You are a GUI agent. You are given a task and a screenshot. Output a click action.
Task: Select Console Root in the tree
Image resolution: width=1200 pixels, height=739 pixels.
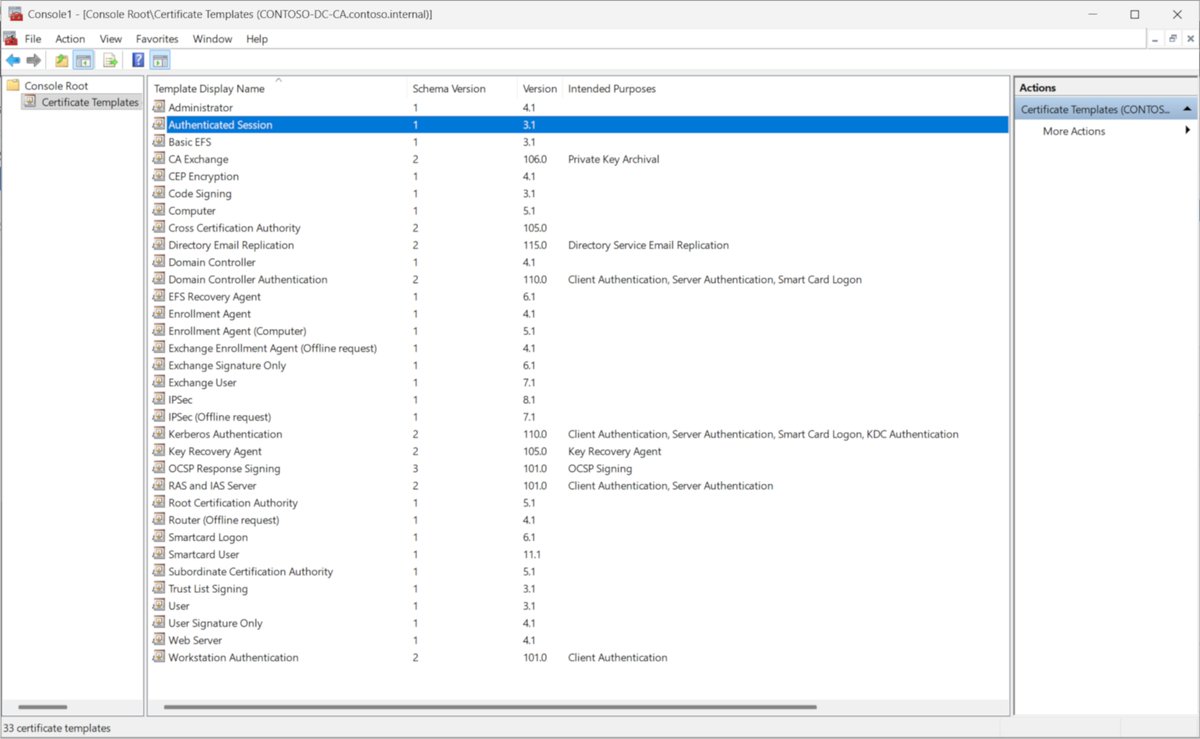point(56,86)
